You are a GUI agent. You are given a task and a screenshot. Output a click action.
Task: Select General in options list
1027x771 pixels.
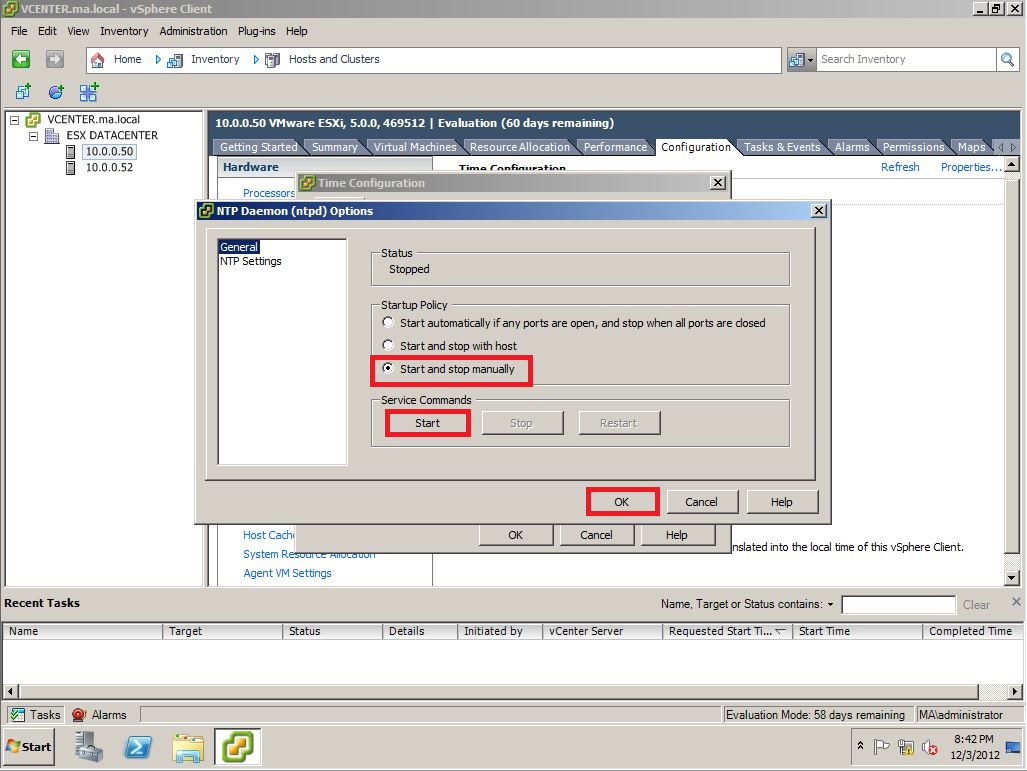[239, 247]
